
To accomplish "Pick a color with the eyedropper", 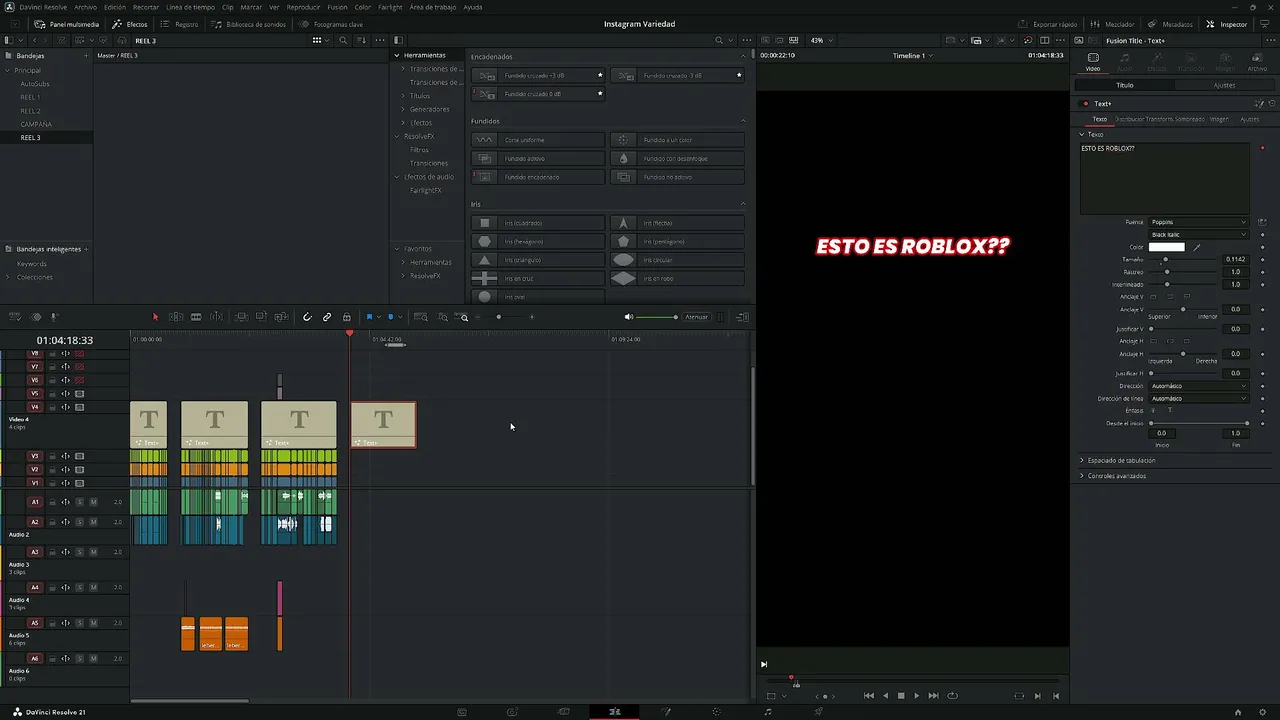I will [x=1197, y=247].
